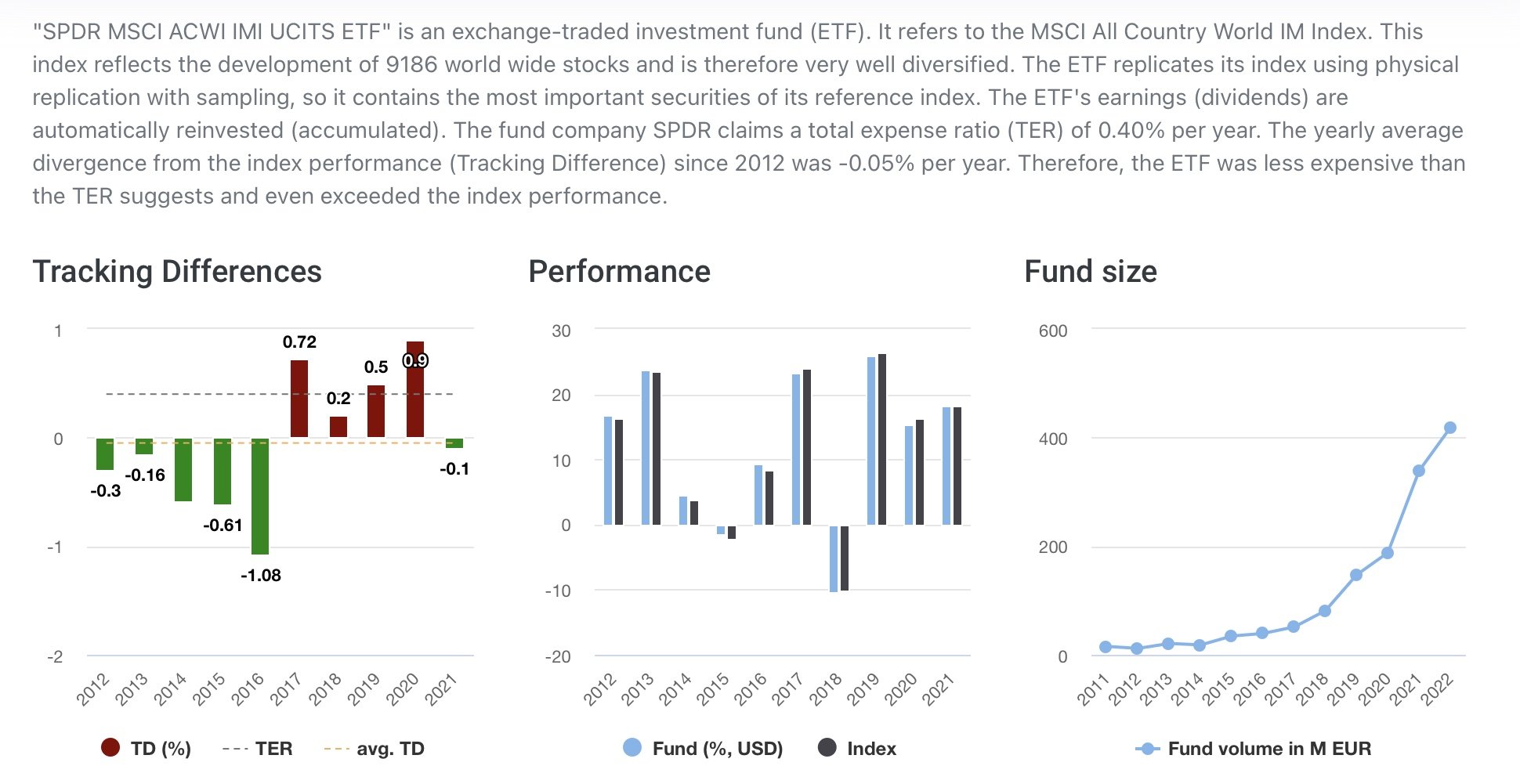Click the 2016 tracking difference bar
This screenshot has width=1520, height=784.
(260, 497)
